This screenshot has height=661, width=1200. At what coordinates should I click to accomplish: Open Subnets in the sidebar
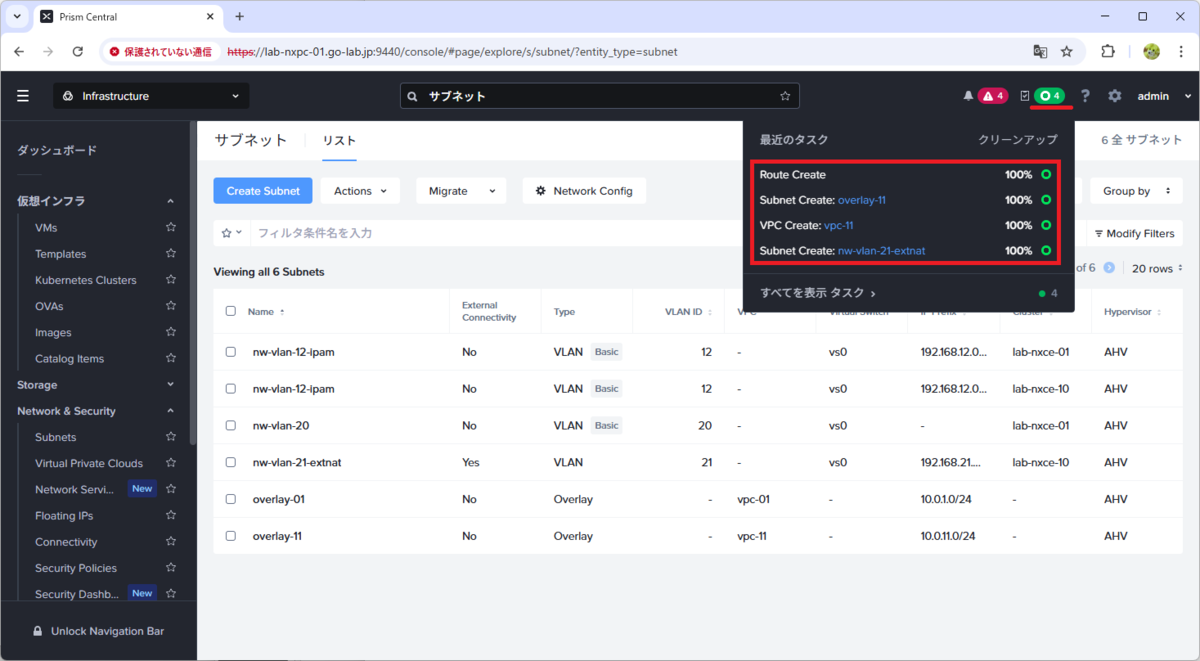pos(55,437)
